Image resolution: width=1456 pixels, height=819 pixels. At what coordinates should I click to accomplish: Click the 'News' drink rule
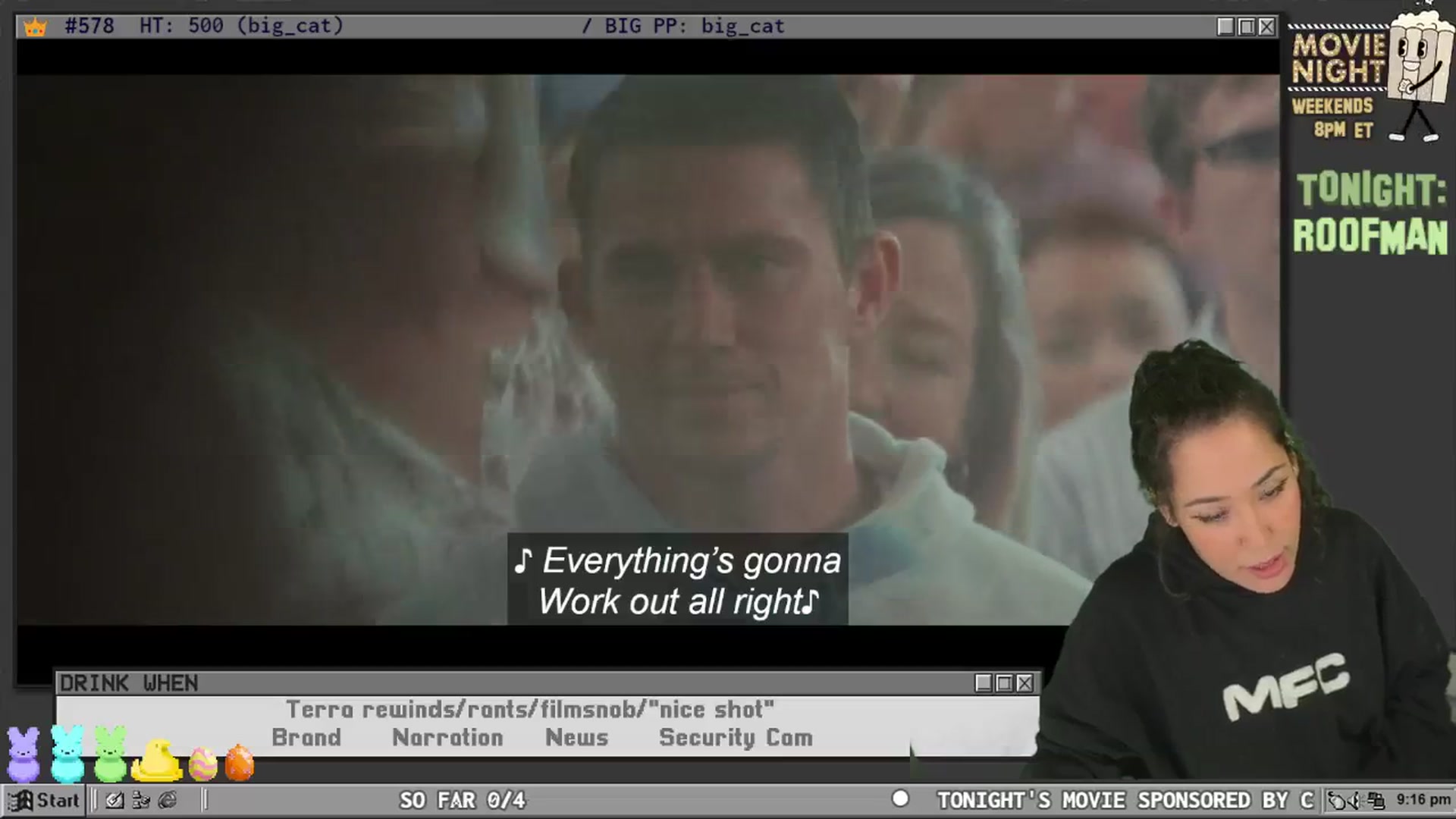point(576,737)
